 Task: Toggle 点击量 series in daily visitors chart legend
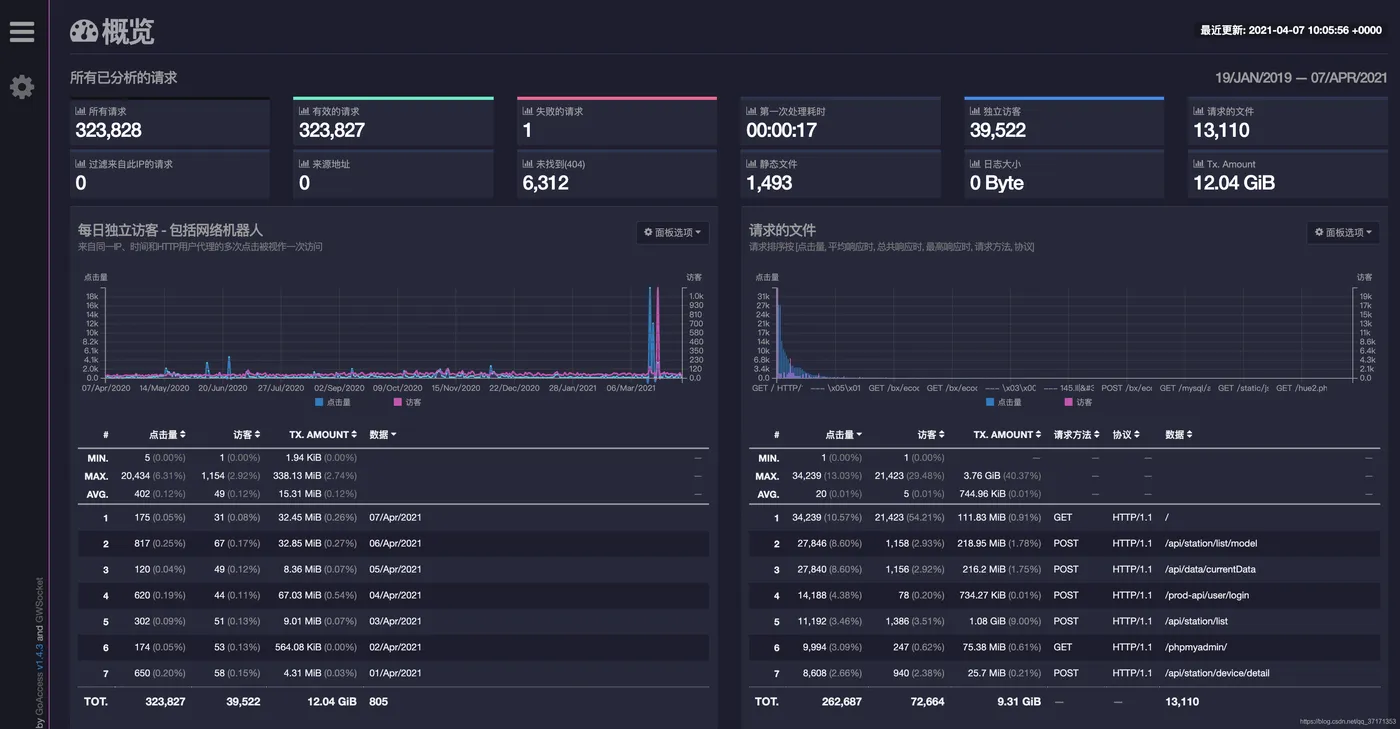coord(332,402)
